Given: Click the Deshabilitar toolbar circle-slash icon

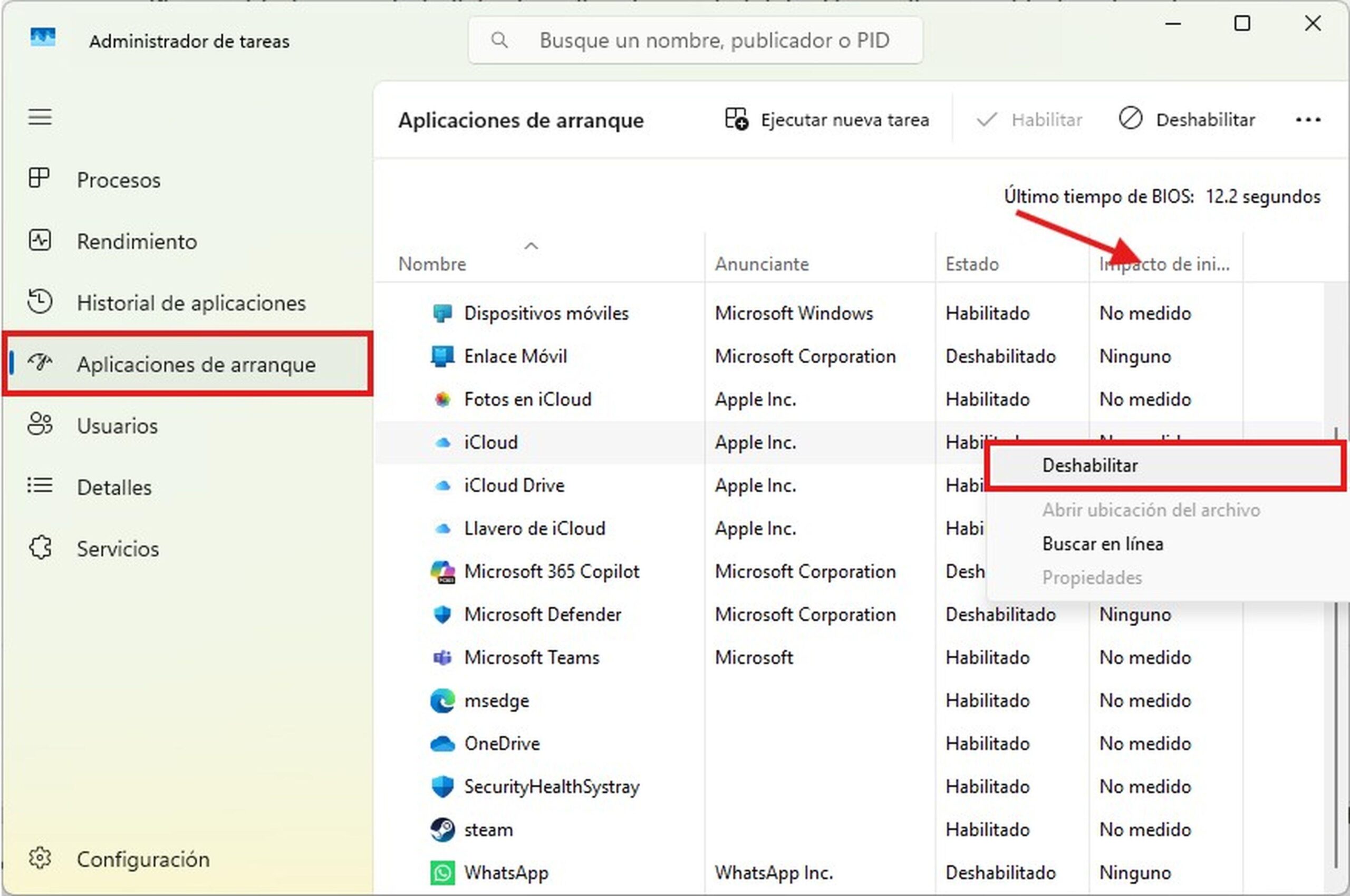Looking at the screenshot, I should 1131,118.
